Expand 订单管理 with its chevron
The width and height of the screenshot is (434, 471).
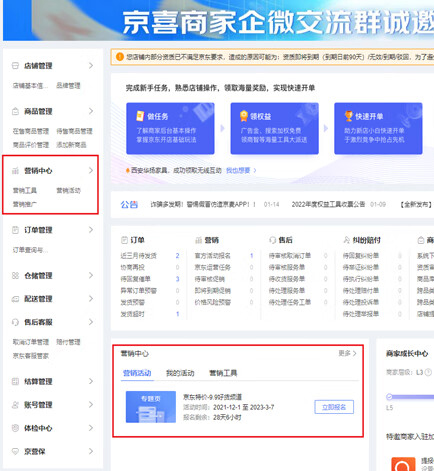[91, 230]
